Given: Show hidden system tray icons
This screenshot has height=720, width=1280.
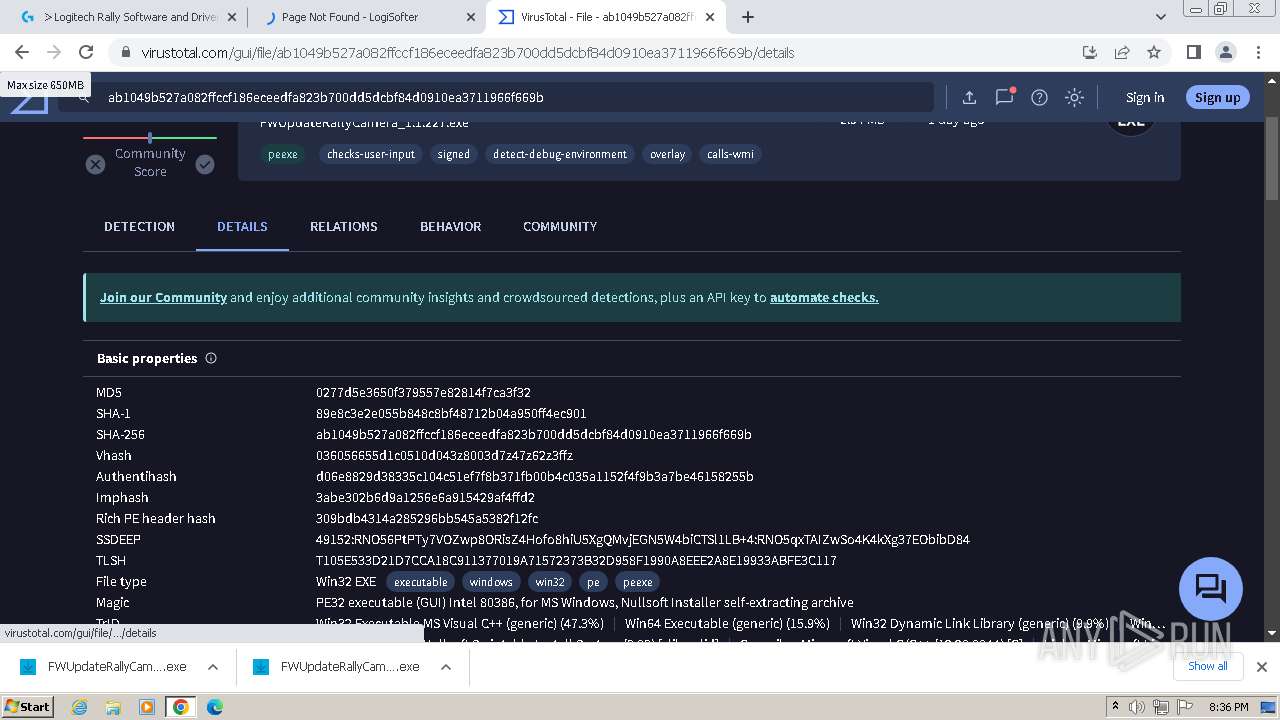Looking at the screenshot, I should pyautogui.click(x=1116, y=706).
